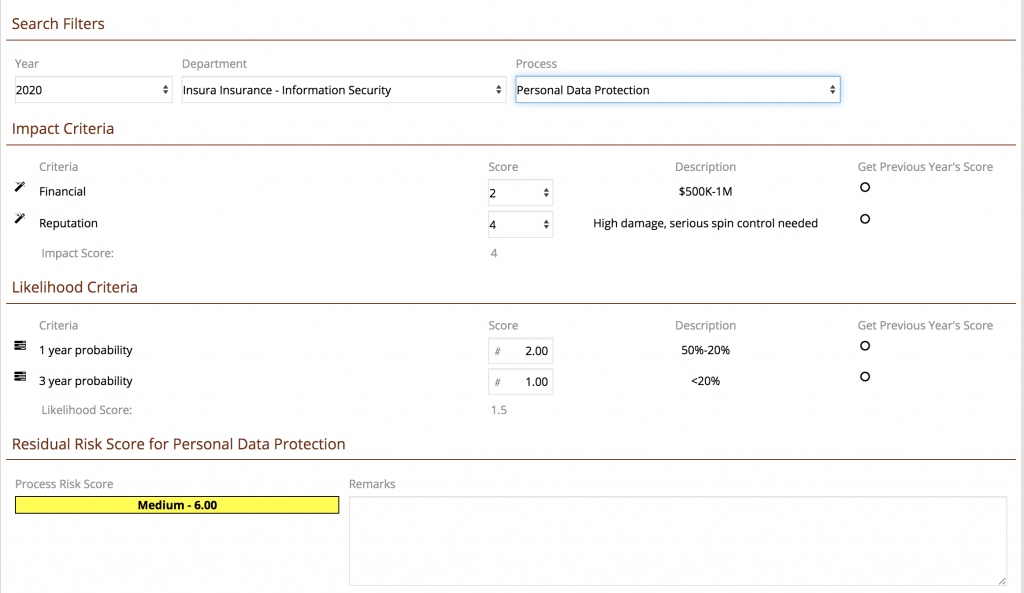Click the # symbol in the 1.00 score field
Image resolution: width=1024 pixels, height=593 pixels.
[496, 381]
